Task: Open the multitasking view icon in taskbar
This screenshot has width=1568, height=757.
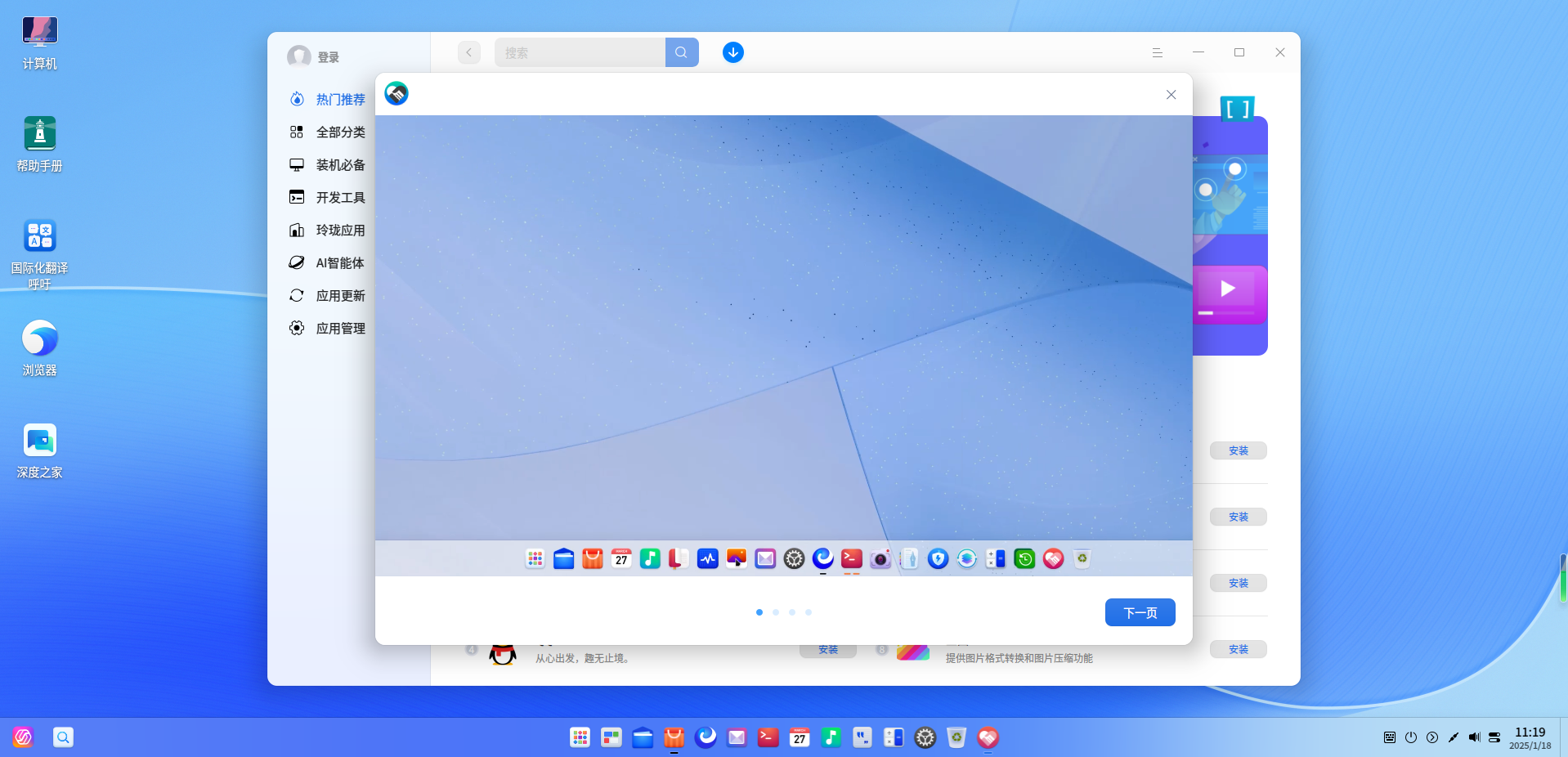Action: tap(612, 737)
